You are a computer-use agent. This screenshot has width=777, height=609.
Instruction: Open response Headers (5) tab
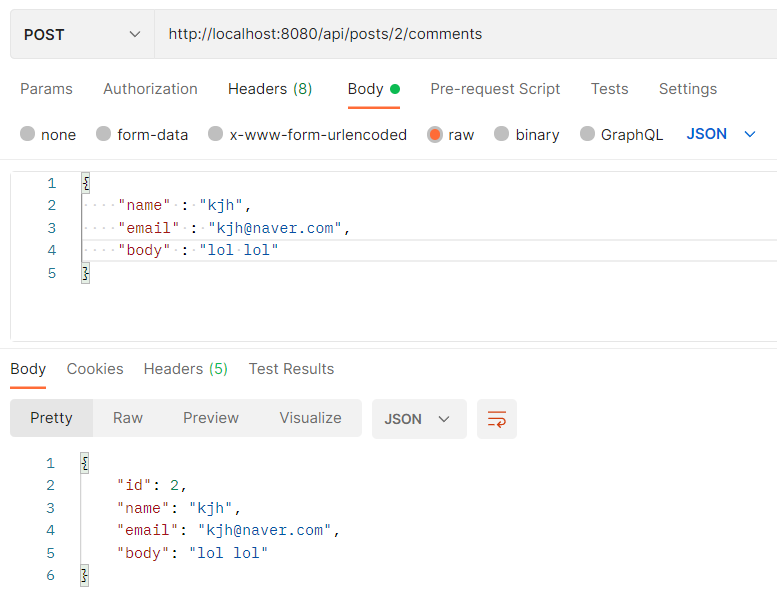point(185,369)
